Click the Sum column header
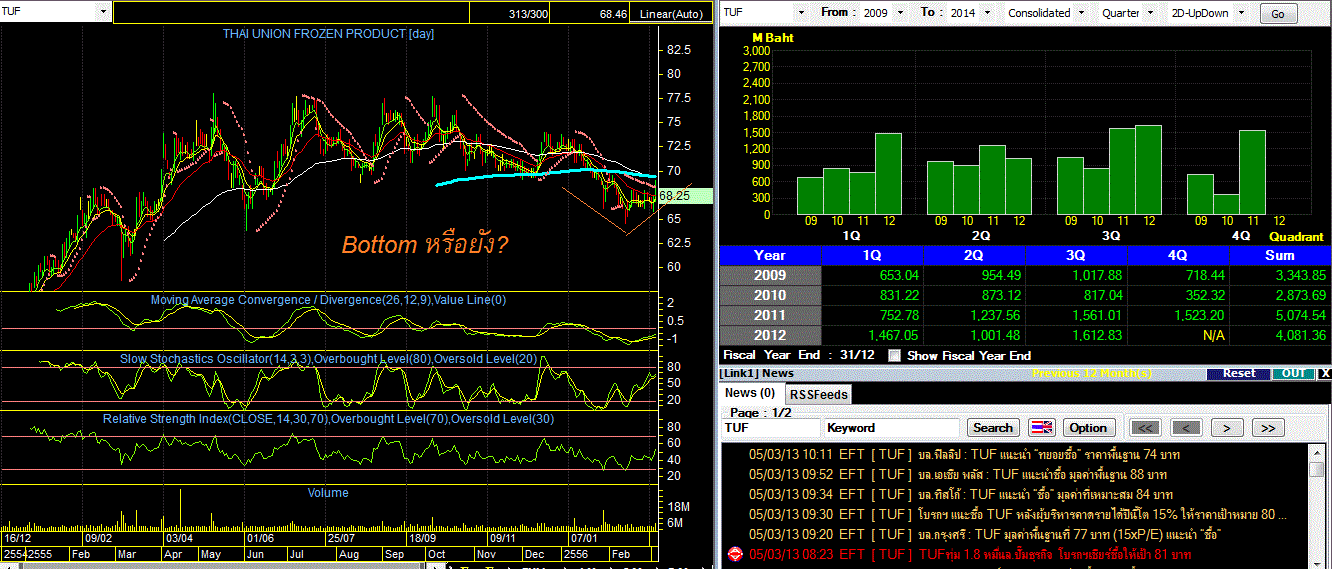1332x569 pixels. coord(1280,255)
